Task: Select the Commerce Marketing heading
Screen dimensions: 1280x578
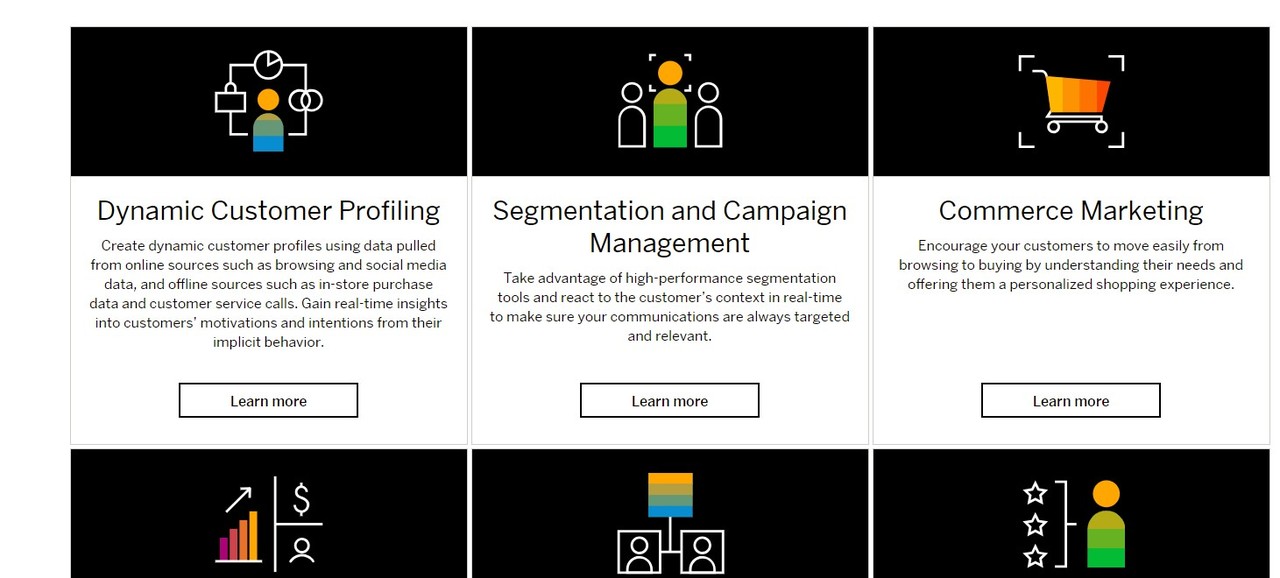Action: pyautogui.click(x=1070, y=211)
